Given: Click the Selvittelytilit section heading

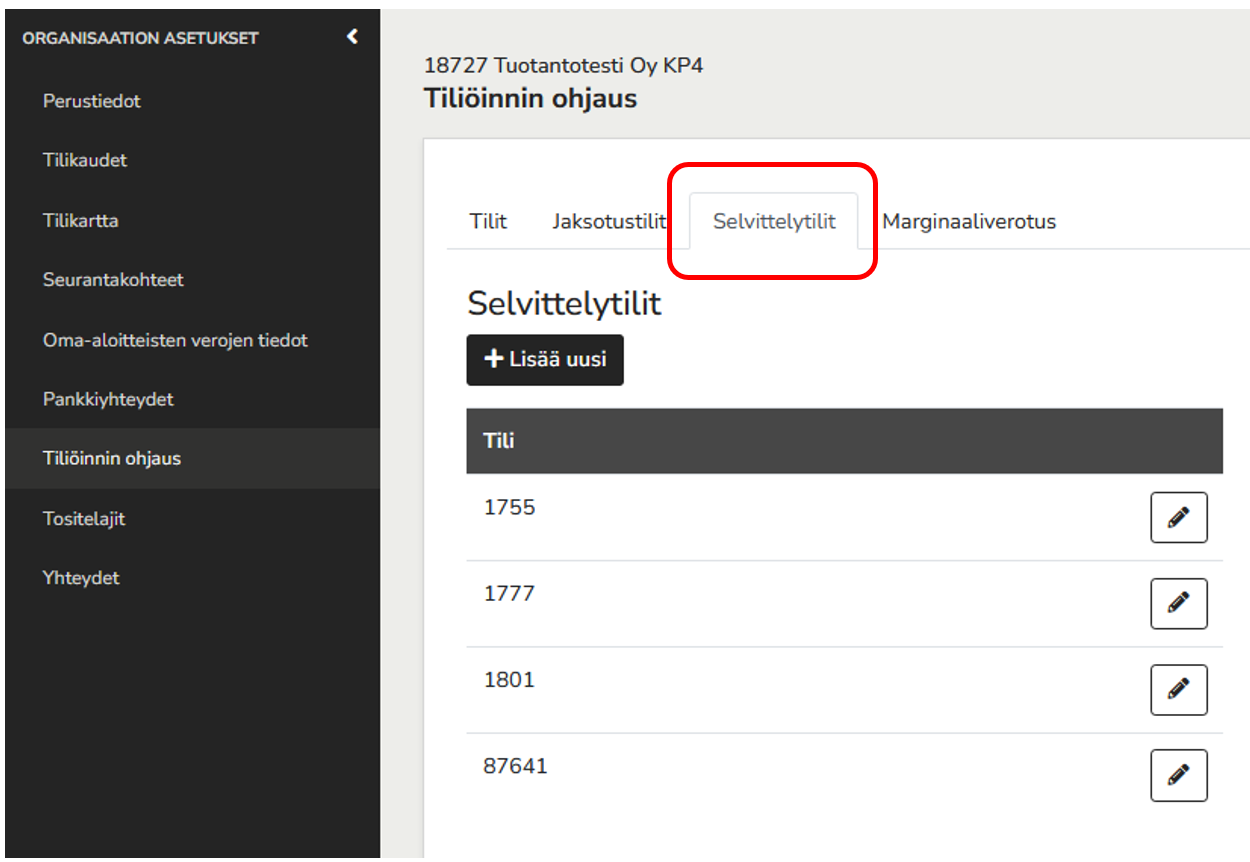Looking at the screenshot, I should pyautogui.click(x=564, y=303).
